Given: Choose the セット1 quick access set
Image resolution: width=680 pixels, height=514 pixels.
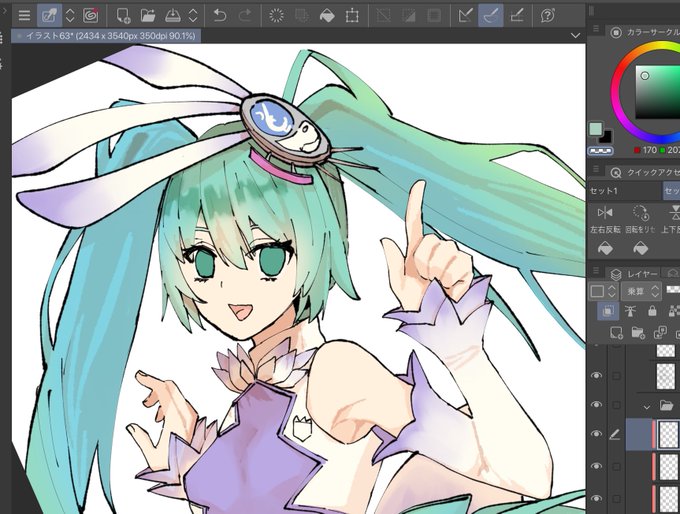Looking at the screenshot, I should (x=624, y=191).
